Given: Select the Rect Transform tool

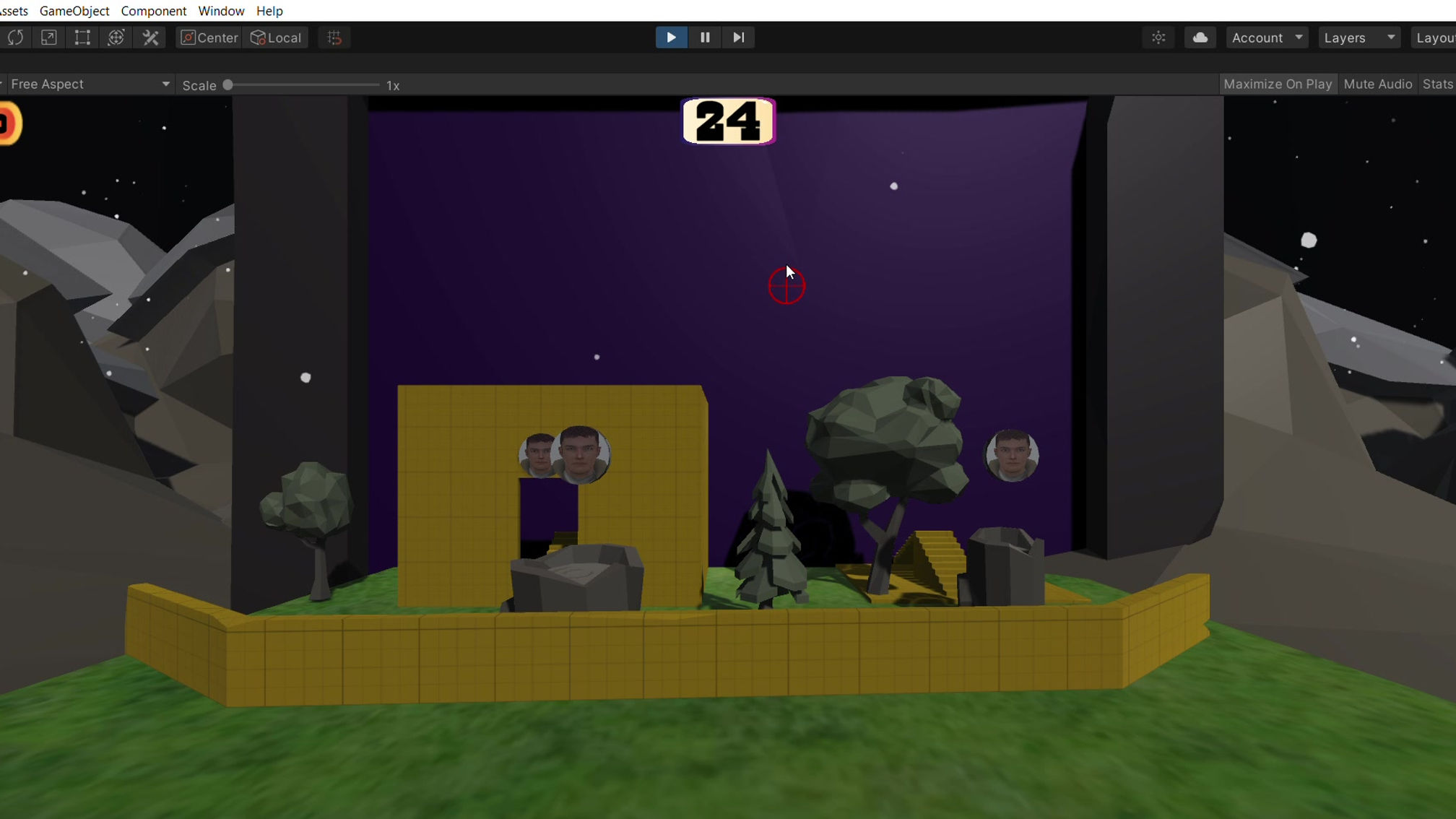Looking at the screenshot, I should (82, 38).
